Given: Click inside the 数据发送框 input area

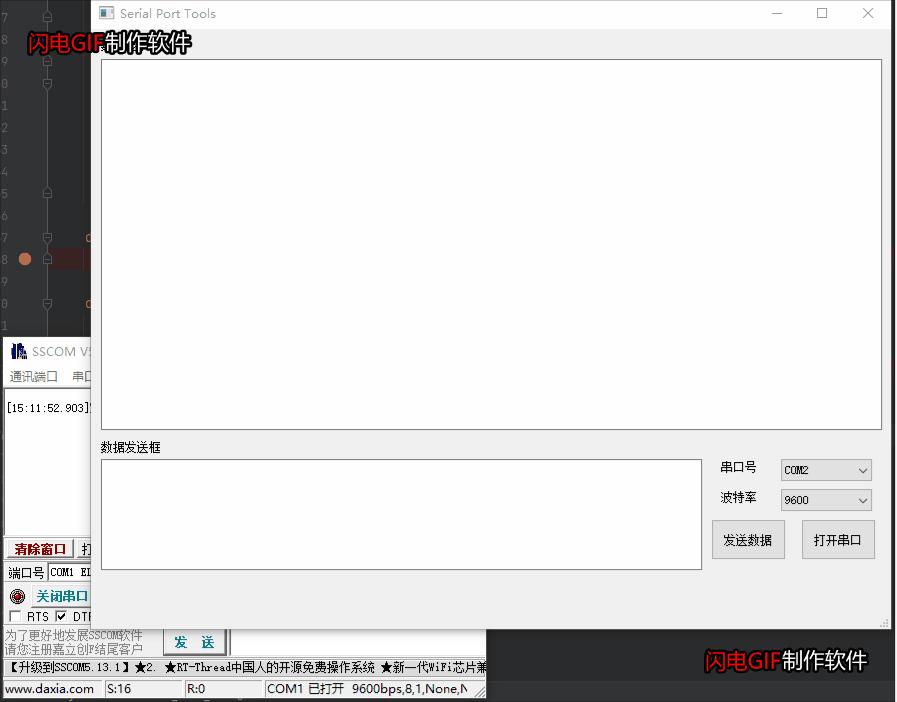Looking at the screenshot, I should (x=400, y=513).
